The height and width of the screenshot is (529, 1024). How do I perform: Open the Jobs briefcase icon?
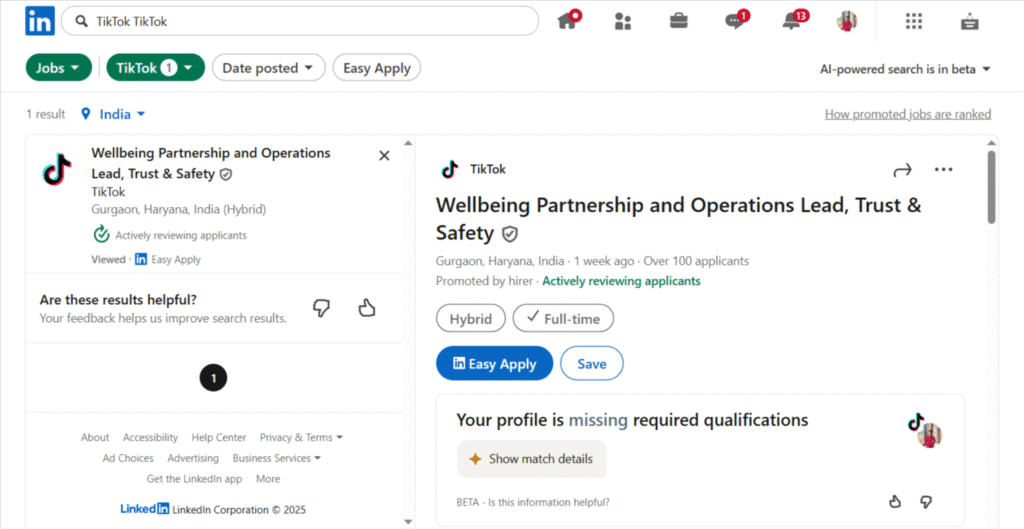(679, 21)
